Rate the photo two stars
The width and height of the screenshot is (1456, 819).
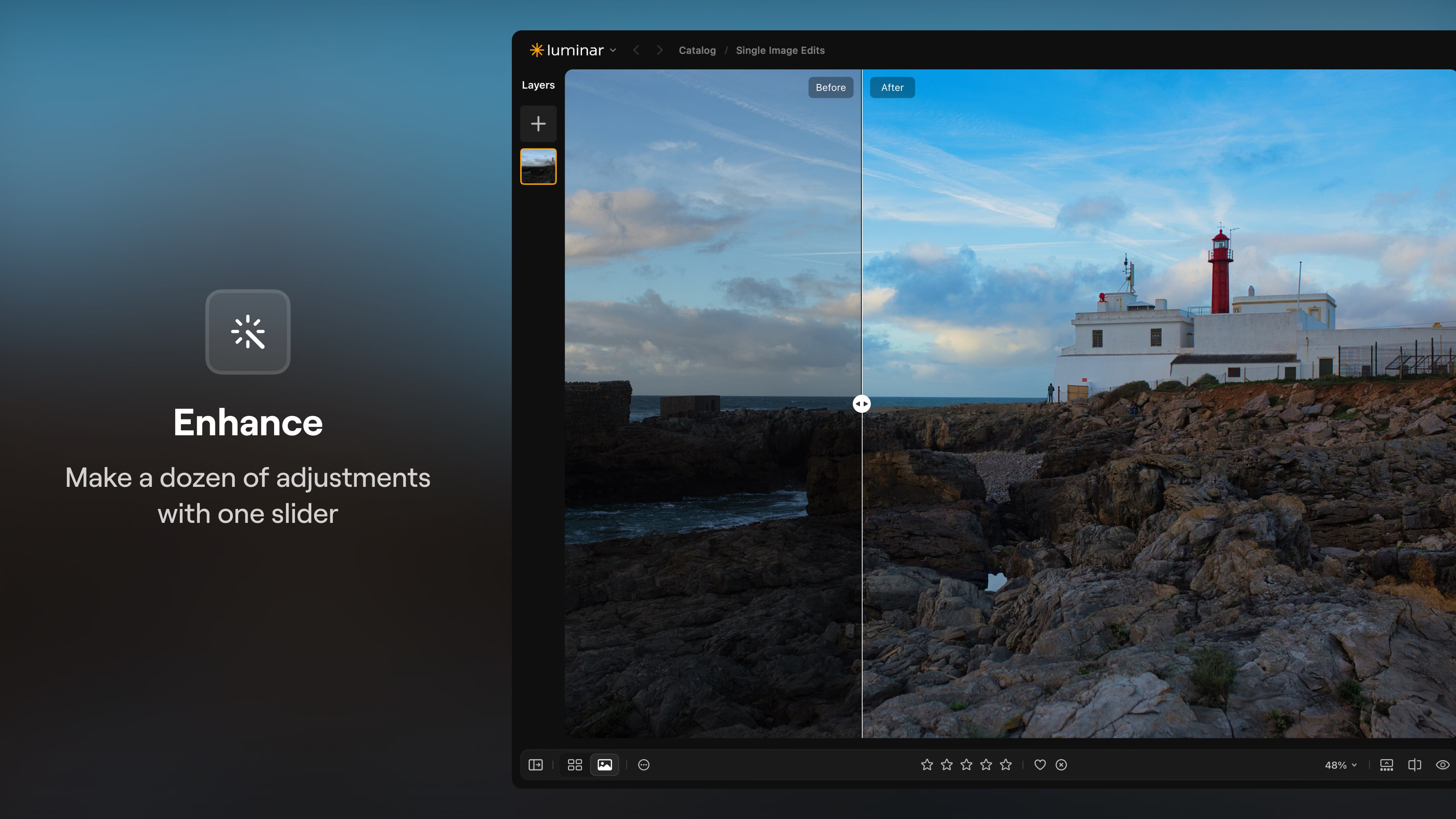tap(947, 765)
